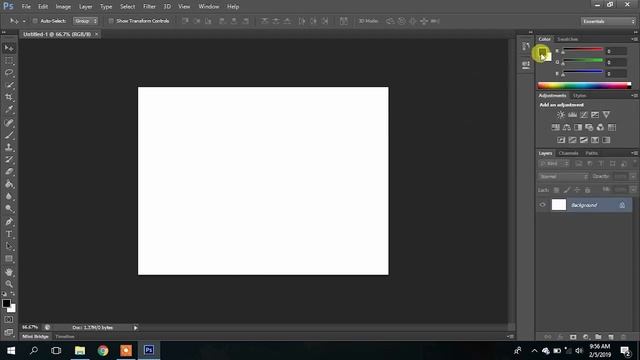Select the Clone Stamp tool
Image resolution: width=640 pixels, height=360 pixels.
[x=9, y=147]
